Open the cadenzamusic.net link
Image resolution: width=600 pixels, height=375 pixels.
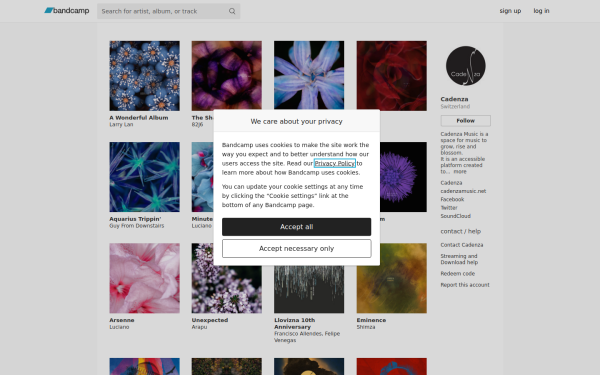[x=463, y=191]
